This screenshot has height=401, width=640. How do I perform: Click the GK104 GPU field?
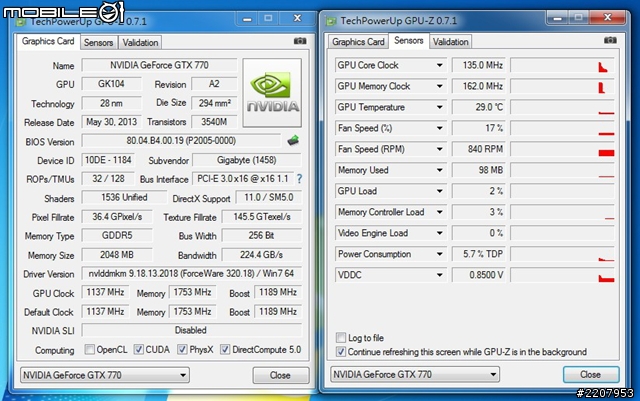pyautogui.click(x=111, y=84)
